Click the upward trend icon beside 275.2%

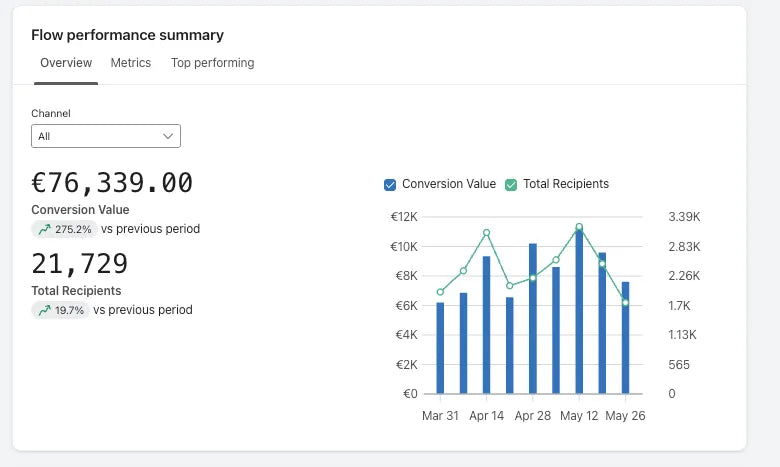coord(44,229)
